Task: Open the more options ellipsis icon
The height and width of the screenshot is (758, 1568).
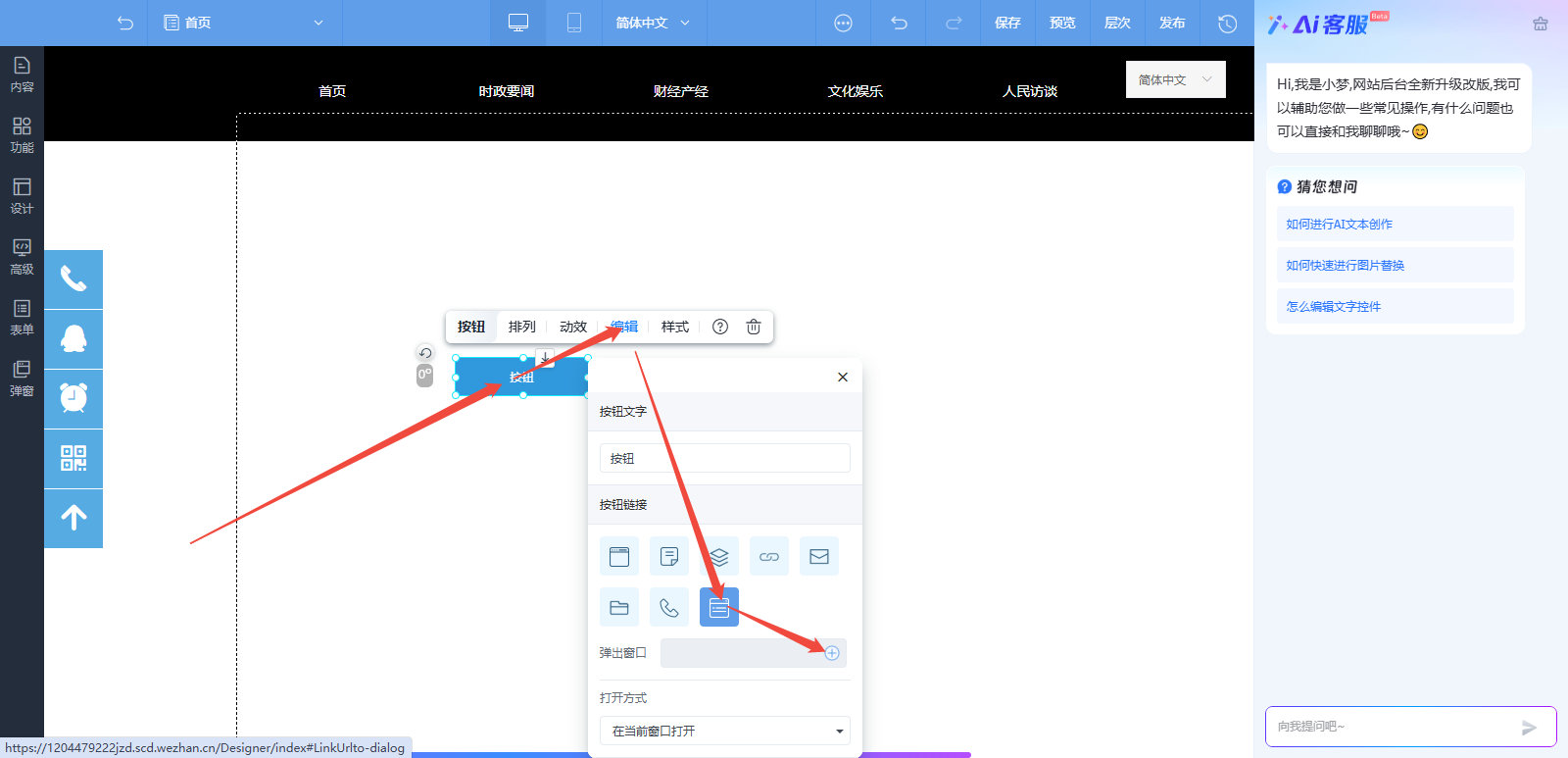Action: coord(843,23)
